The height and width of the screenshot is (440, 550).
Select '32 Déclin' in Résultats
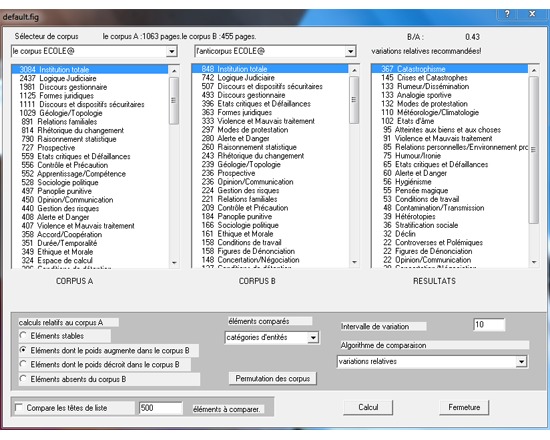click(450, 234)
